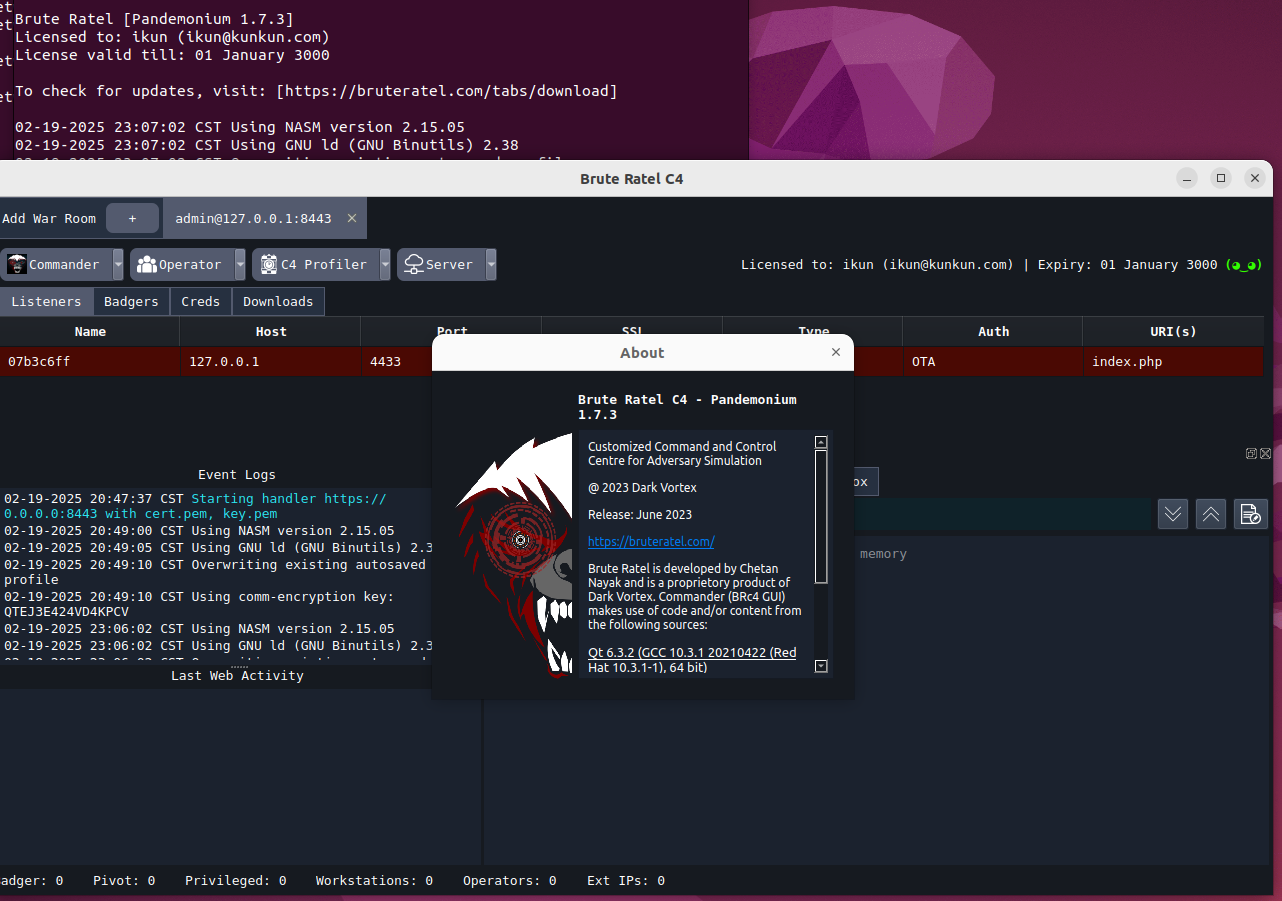The width and height of the screenshot is (1282, 901).
Task: Close the docked panel with its X icon
Action: click(x=1265, y=454)
